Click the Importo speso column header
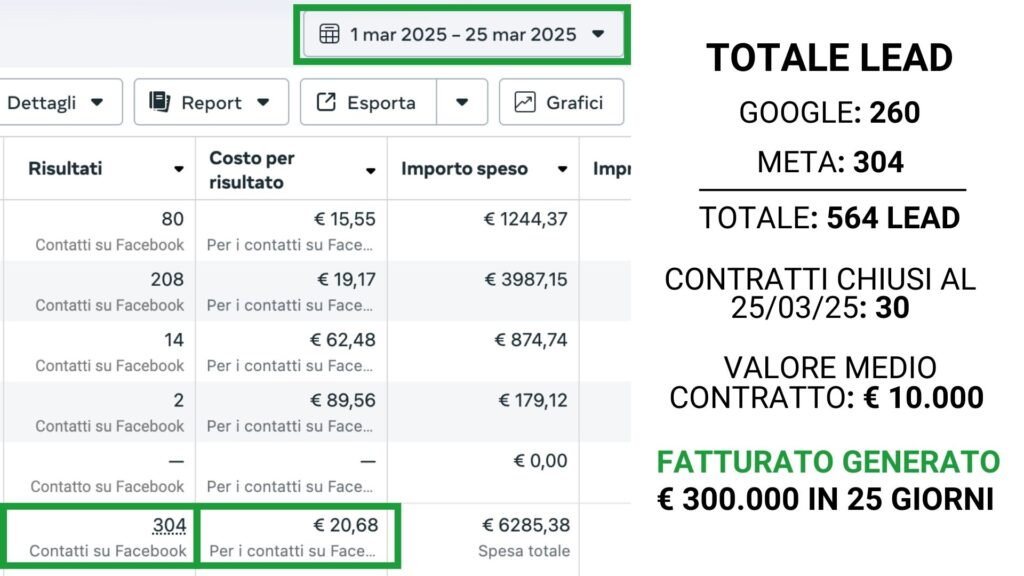The width and height of the screenshot is (1024, 576). [464, 169]
